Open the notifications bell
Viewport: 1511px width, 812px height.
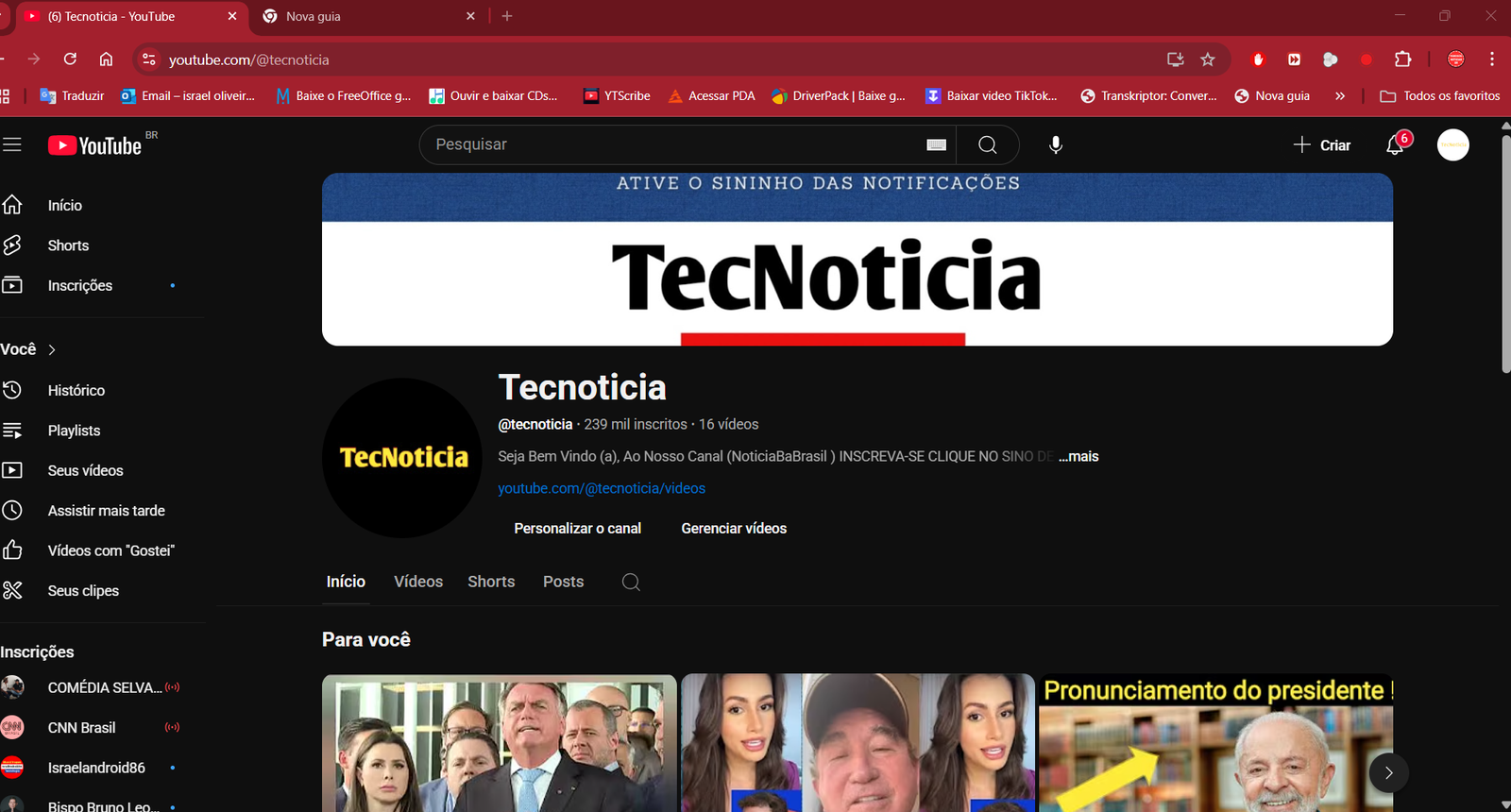[x=1396, y=144]
